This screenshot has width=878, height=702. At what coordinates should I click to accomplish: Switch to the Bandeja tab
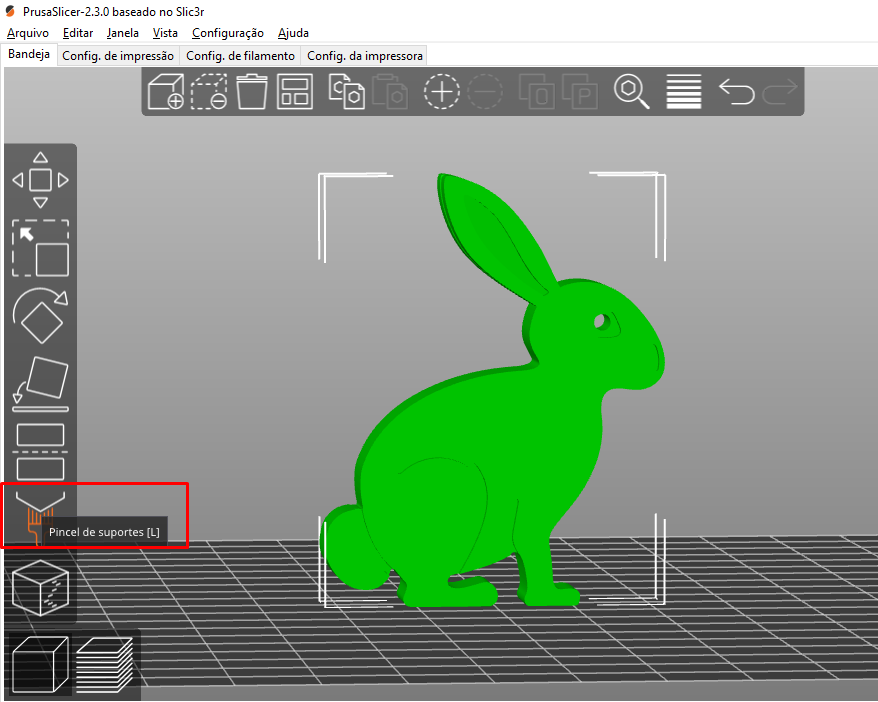(29, 54)
